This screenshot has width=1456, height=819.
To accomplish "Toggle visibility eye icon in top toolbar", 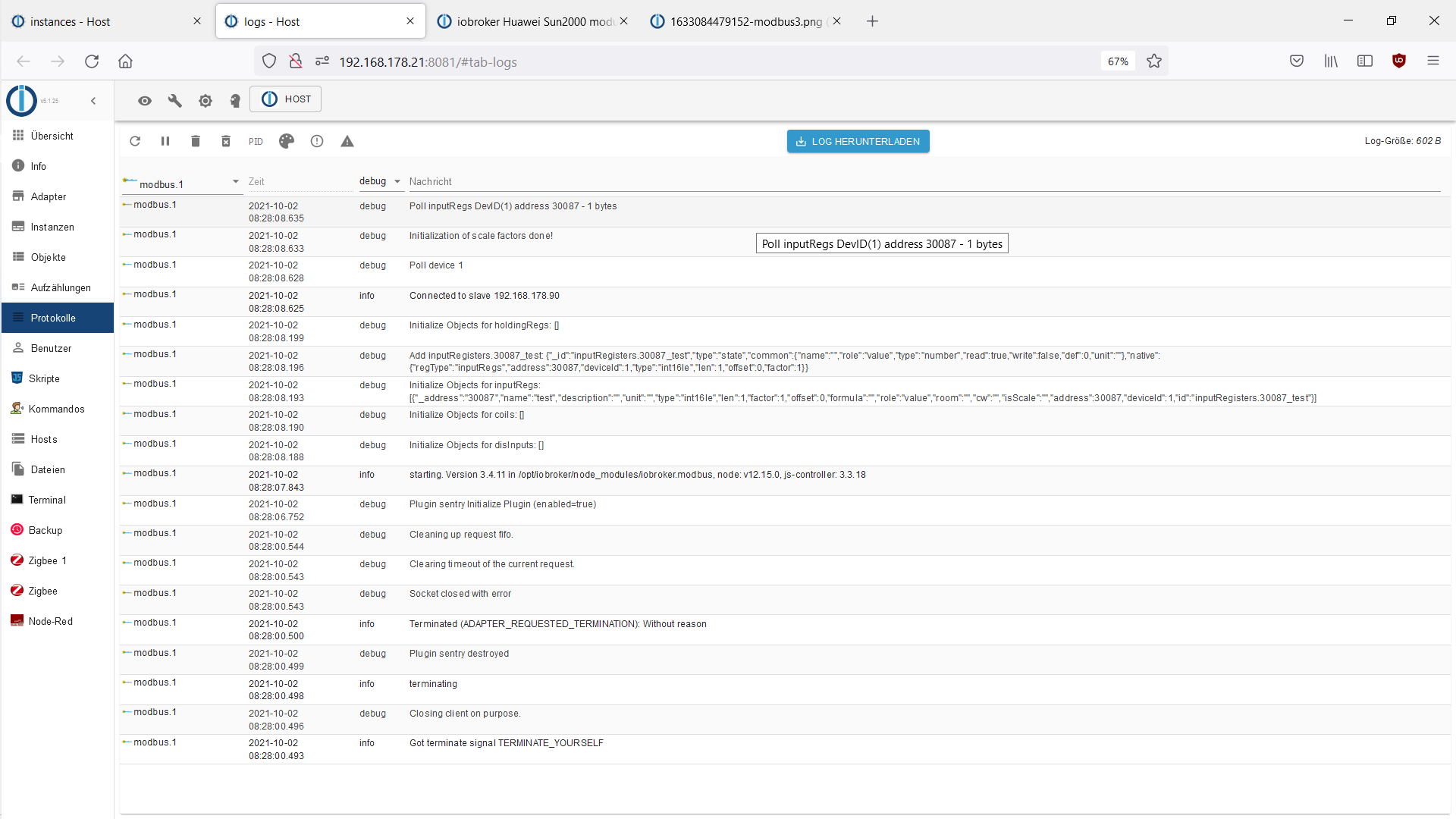I will pos(145,100).
